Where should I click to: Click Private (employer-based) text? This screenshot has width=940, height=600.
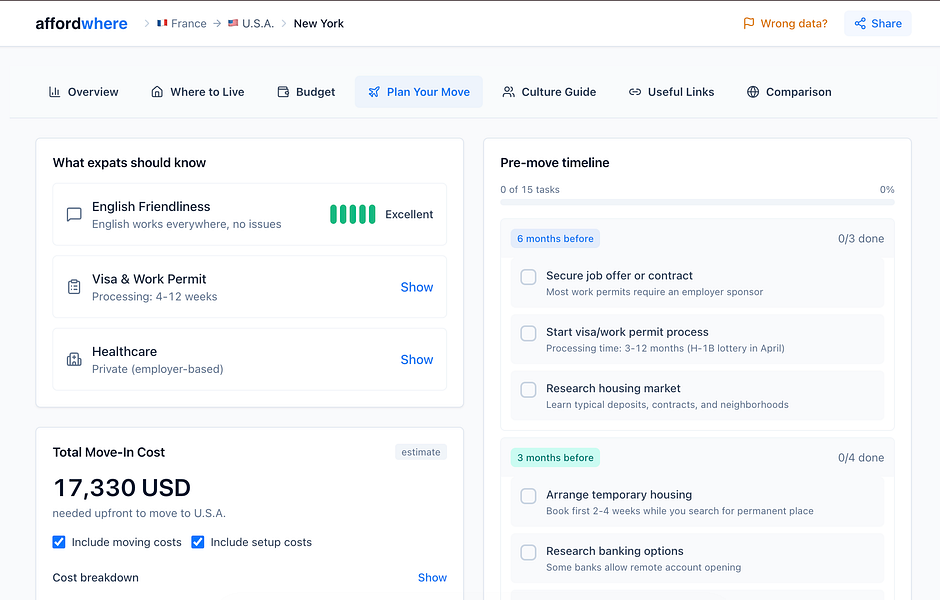[158, 369]
